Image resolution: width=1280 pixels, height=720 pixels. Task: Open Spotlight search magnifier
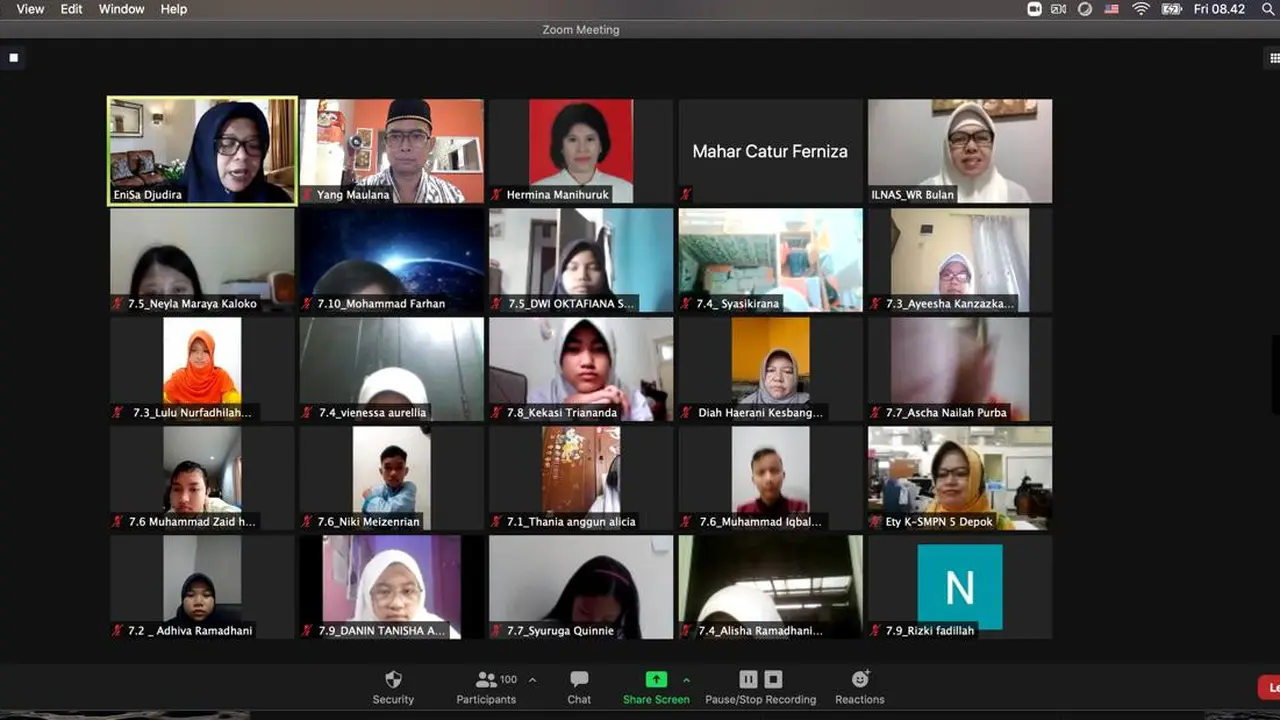coord(1269,9)
